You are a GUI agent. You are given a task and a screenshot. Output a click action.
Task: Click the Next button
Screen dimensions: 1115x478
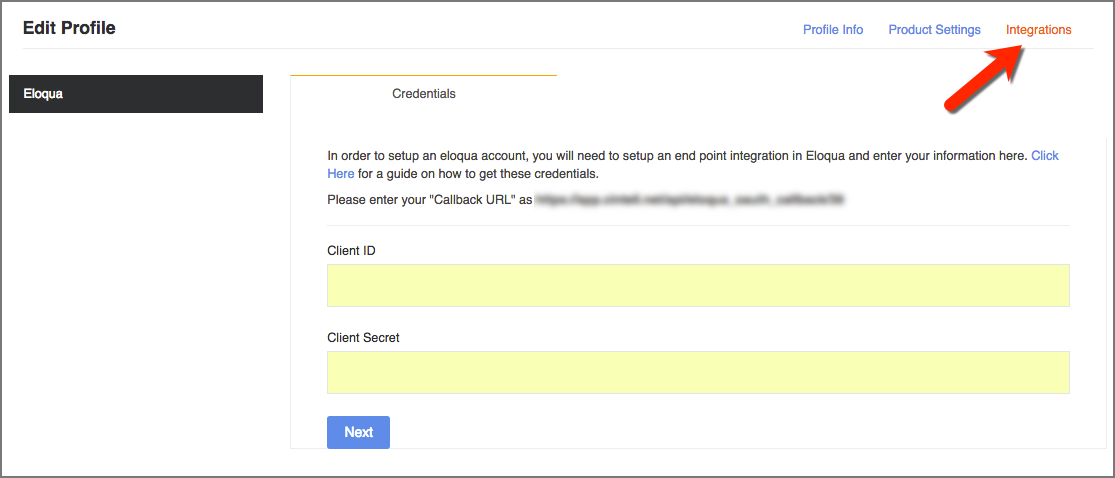pos(358,432)
